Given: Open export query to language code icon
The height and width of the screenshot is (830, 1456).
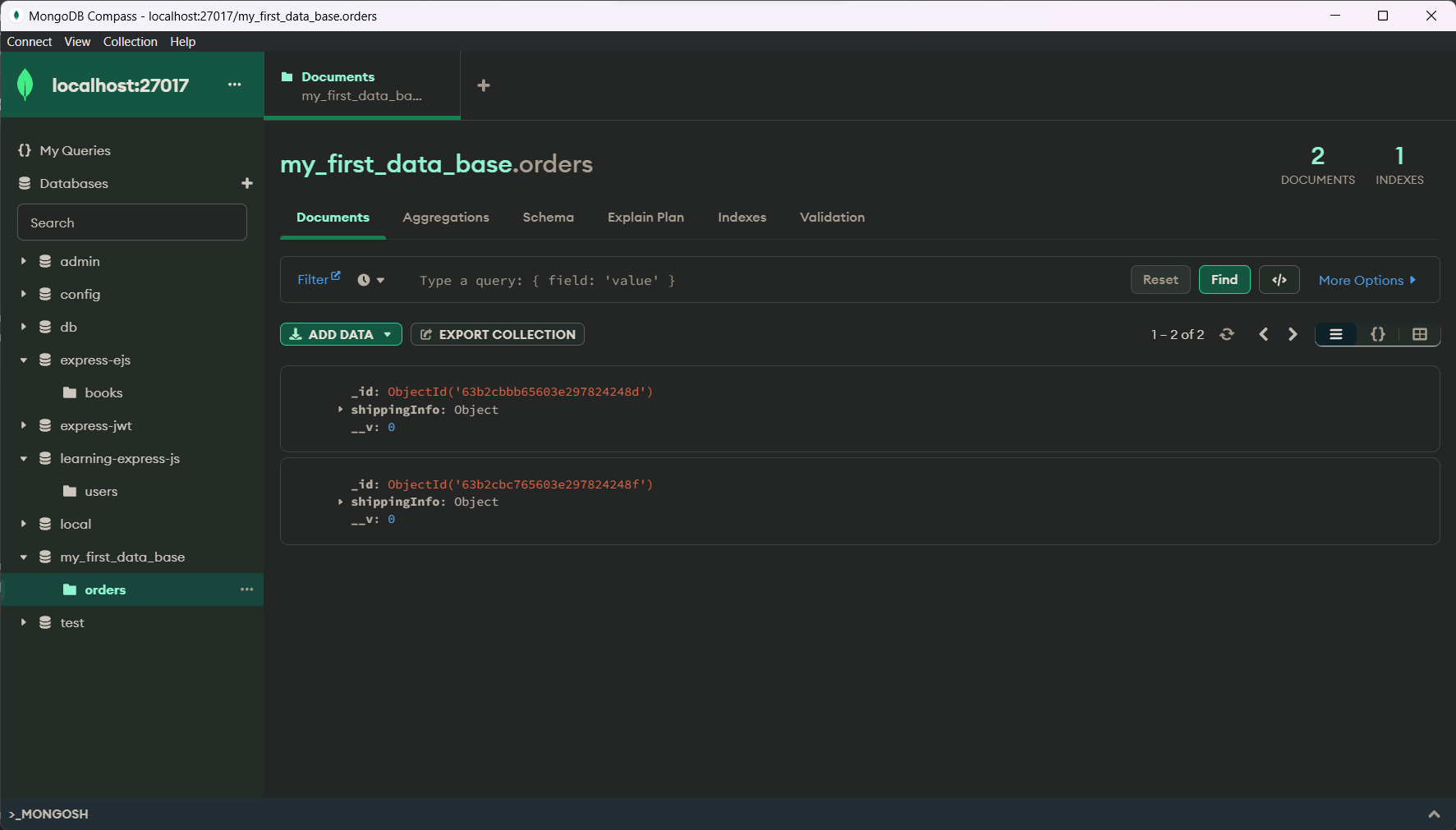Looking at the screenshot, I should tap(1279, 279).
